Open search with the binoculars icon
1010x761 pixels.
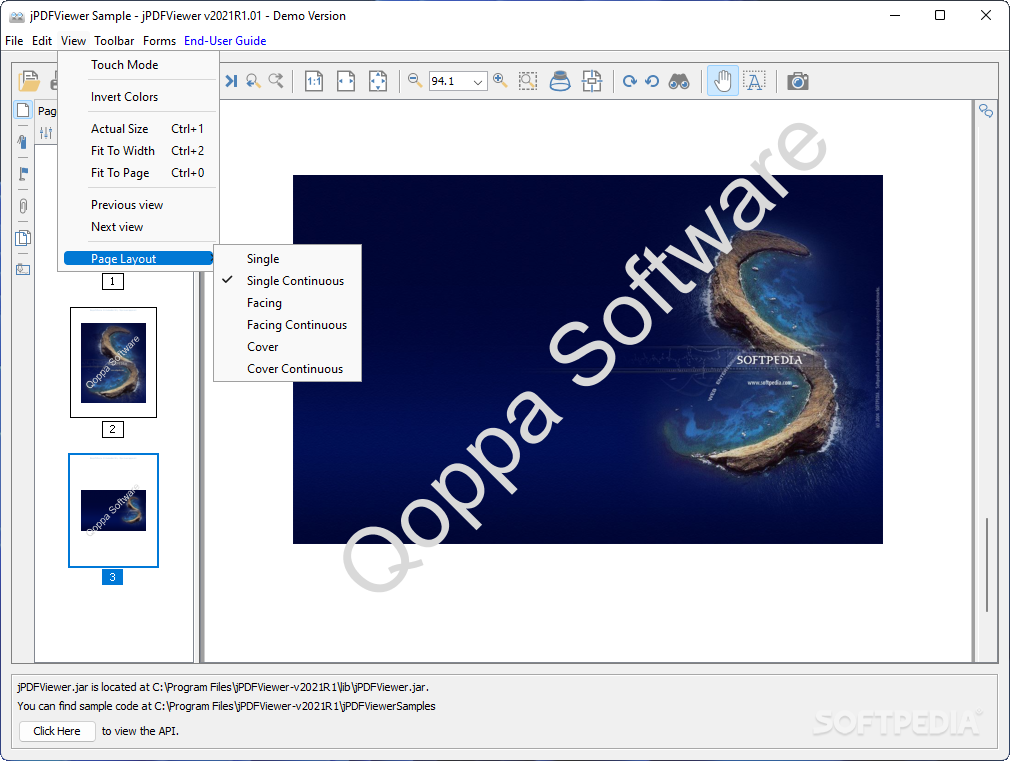pos(679,81)
